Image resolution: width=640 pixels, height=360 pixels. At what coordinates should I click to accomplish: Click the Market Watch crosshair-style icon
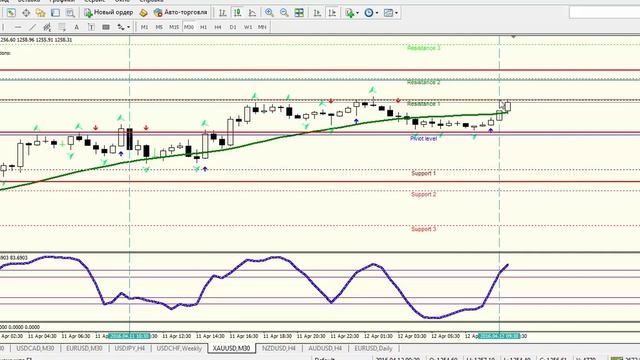(26, 13)
